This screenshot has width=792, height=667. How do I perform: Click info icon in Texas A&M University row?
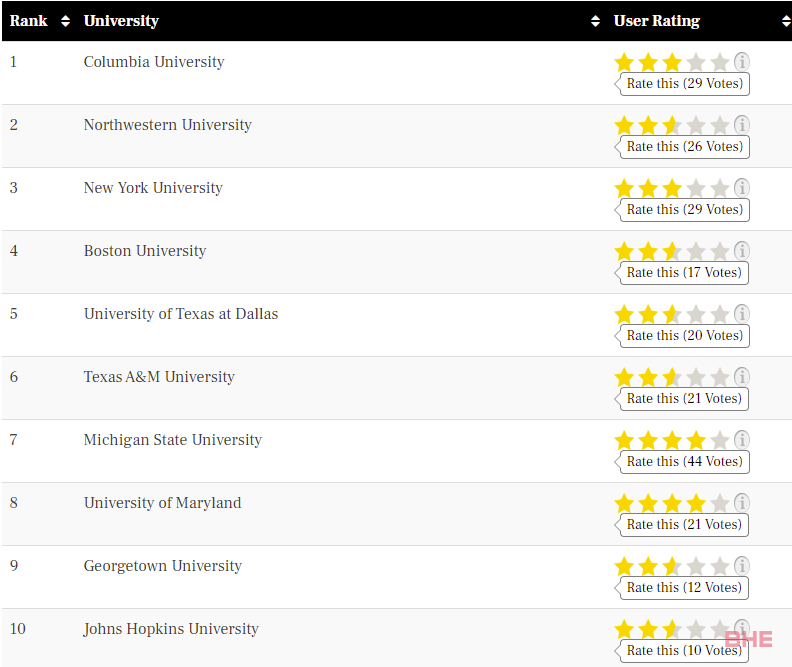[741, 377]
